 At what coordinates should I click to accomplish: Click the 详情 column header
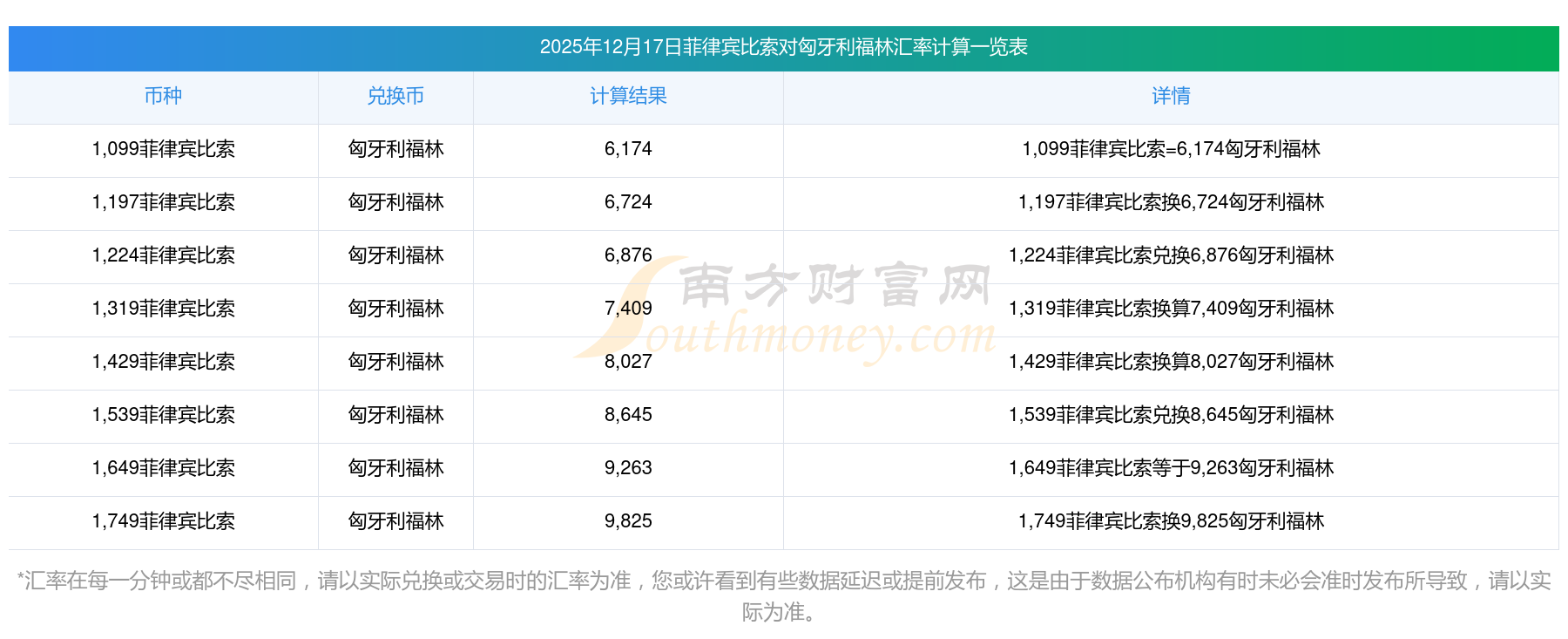coord(1171,96)
